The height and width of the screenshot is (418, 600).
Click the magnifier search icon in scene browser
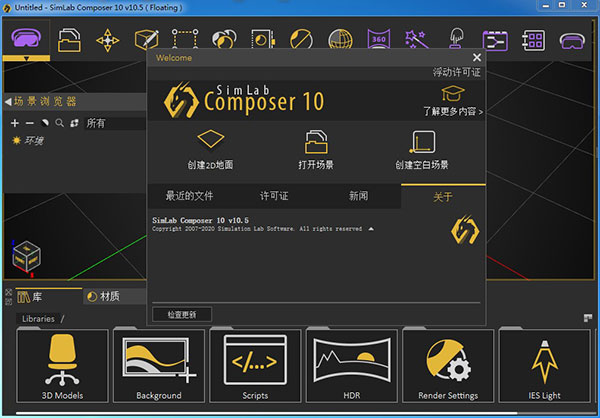pyautogui.click(x=59, y=123)
